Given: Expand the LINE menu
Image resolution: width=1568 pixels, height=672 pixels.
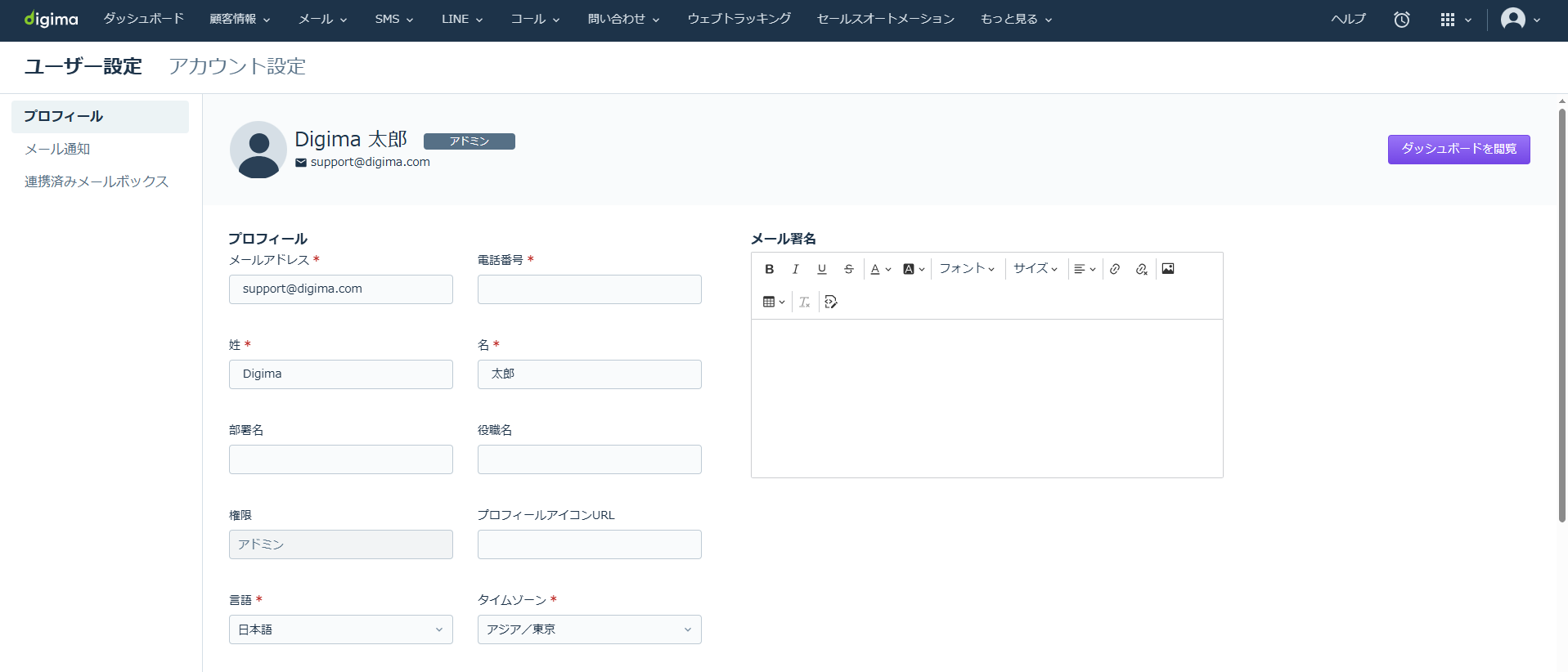Looking at the screenshot, I should [462, 19].
